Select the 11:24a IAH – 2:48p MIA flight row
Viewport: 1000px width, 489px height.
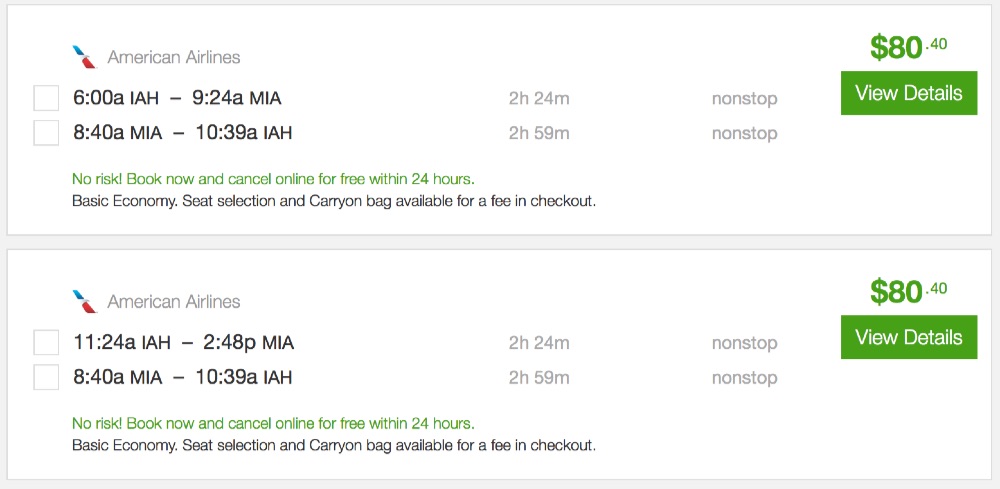click(183, 343)
